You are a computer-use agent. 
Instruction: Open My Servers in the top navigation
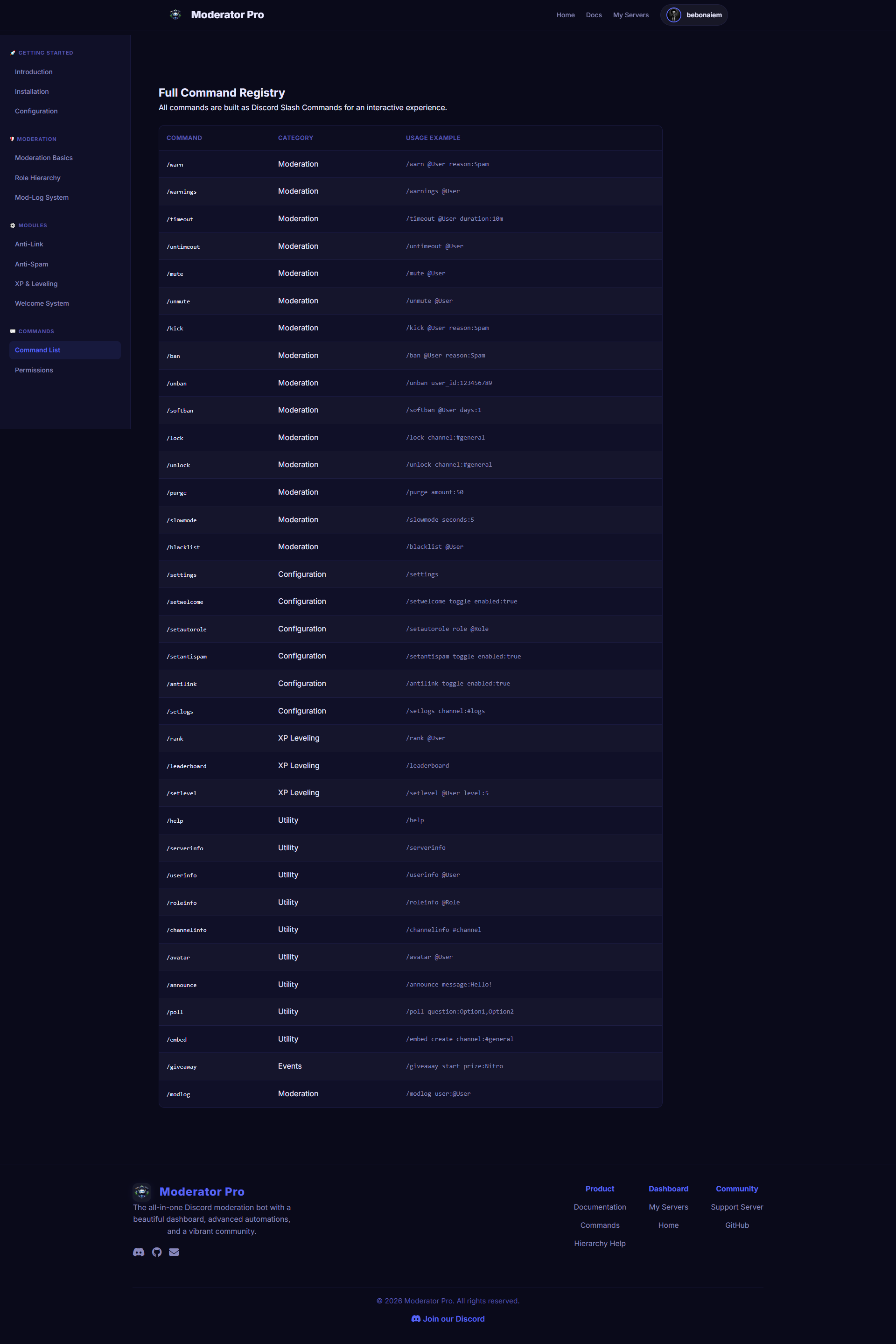pos(631,15)
